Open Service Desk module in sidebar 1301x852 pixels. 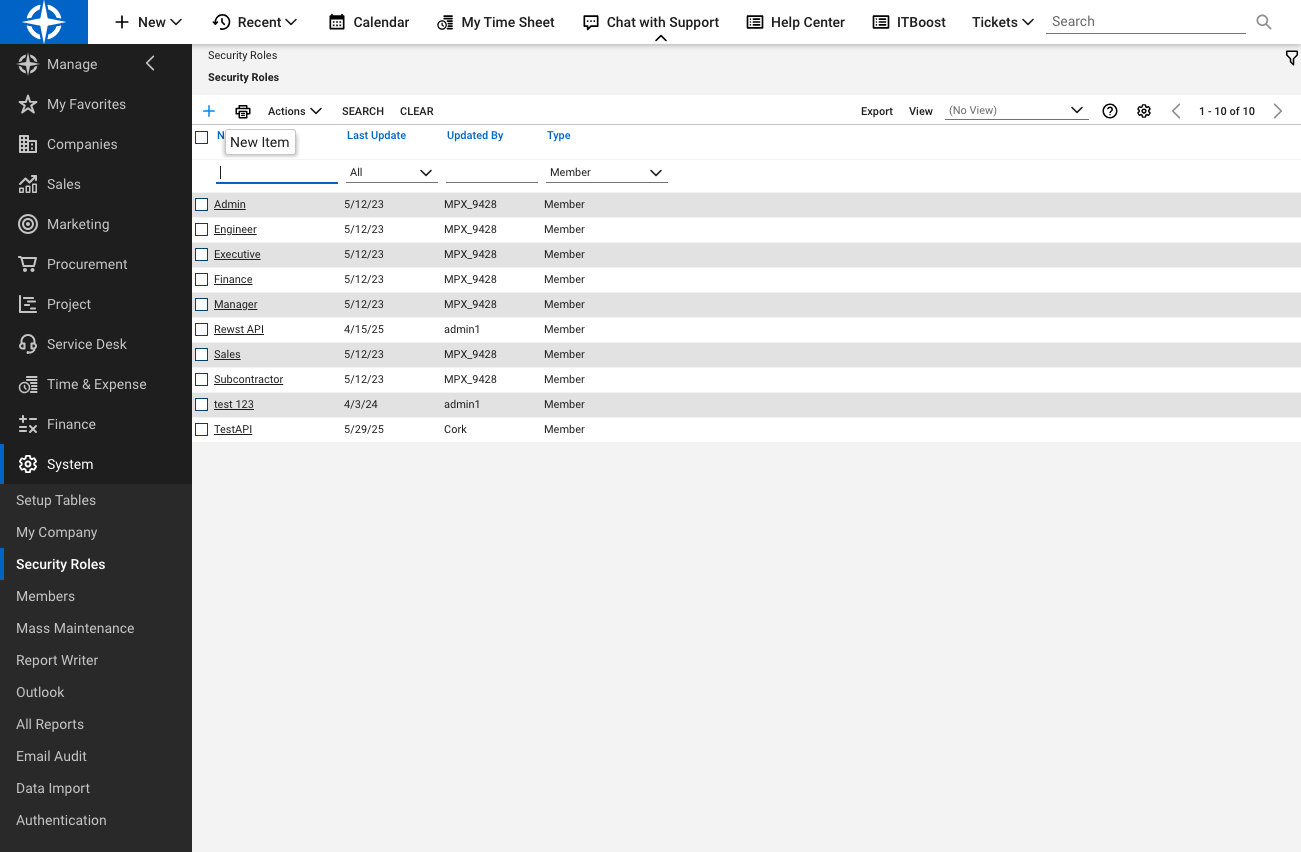(x=87, y=344)
